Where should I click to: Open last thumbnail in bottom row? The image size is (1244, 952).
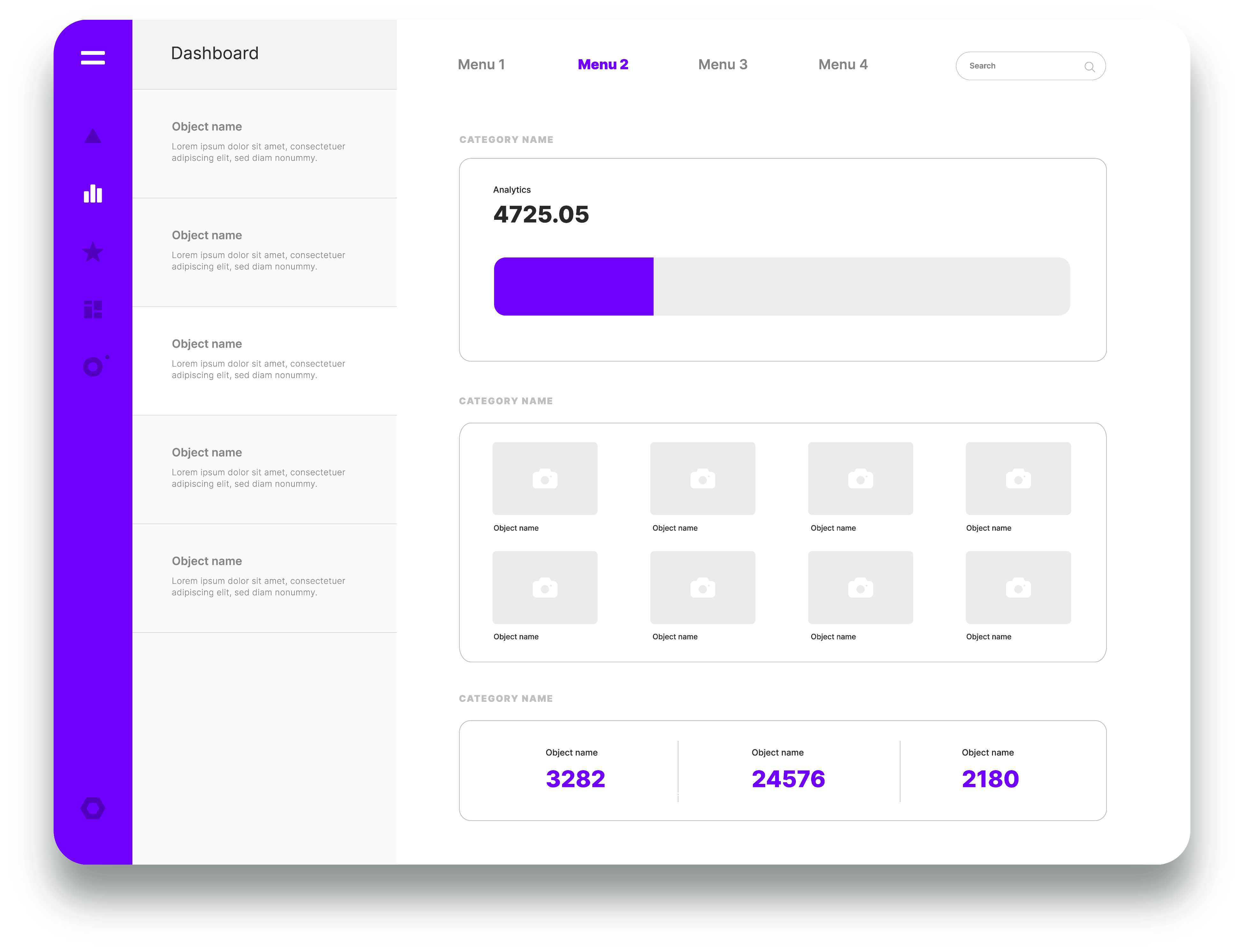click(x=1018, y=587)
